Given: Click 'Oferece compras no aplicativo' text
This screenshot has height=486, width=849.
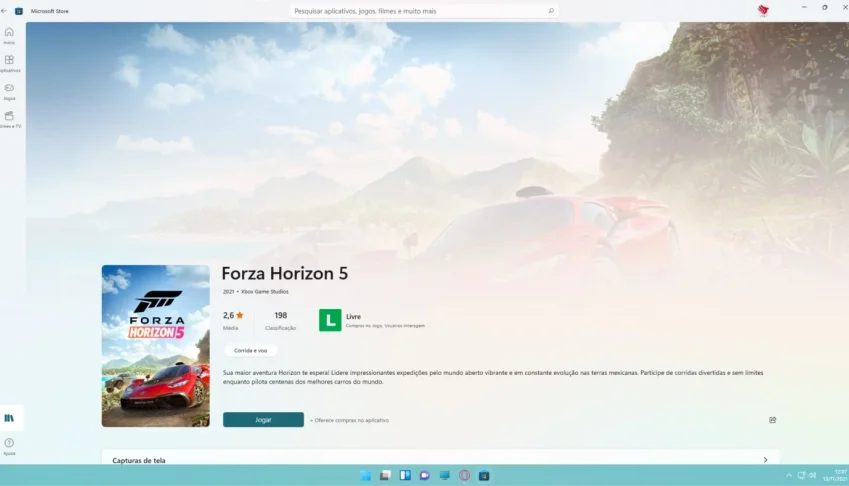Looking at the screenshot, I should click(349, 421).
